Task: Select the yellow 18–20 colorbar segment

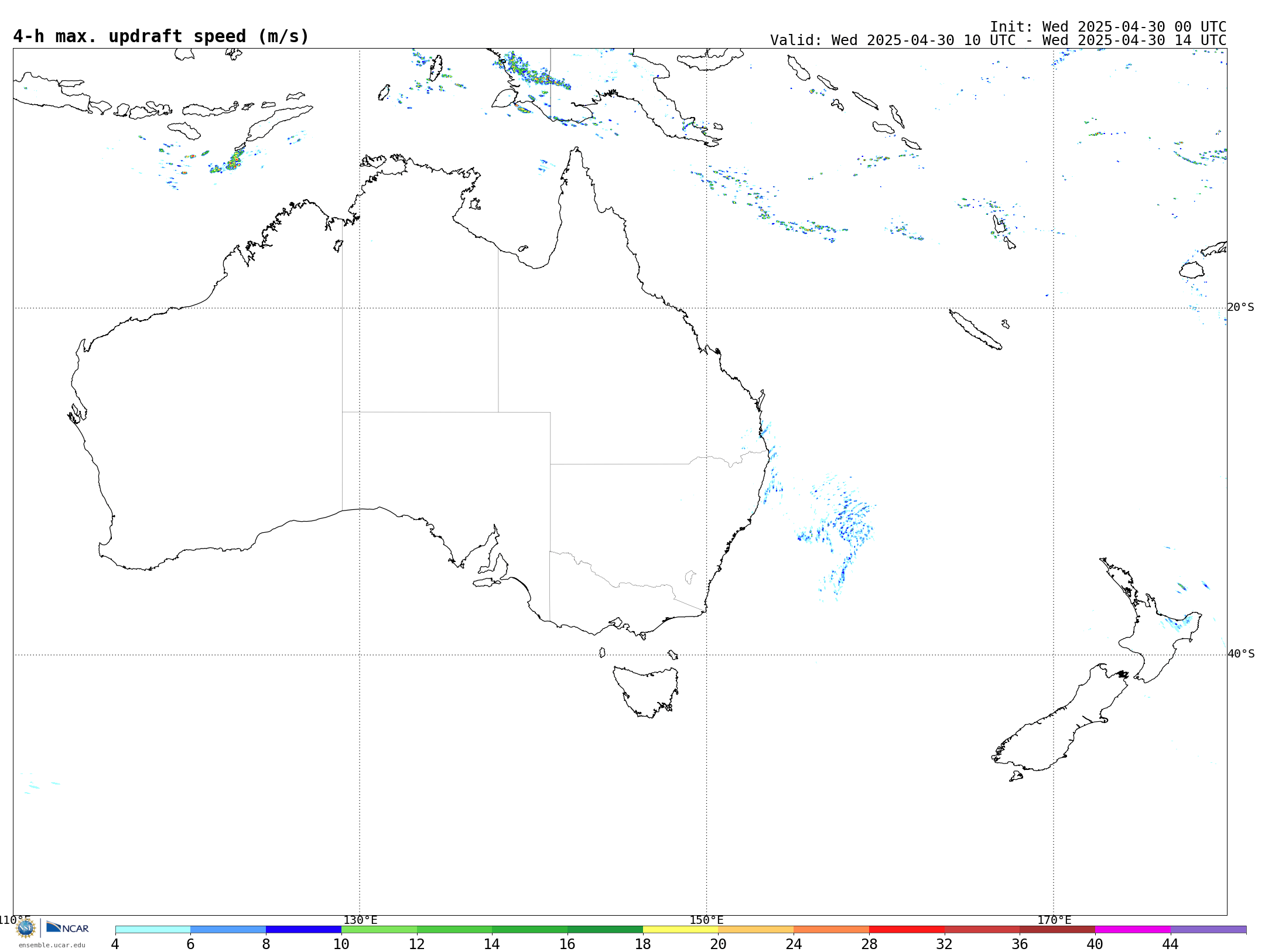Action: [x=681, y=930]
